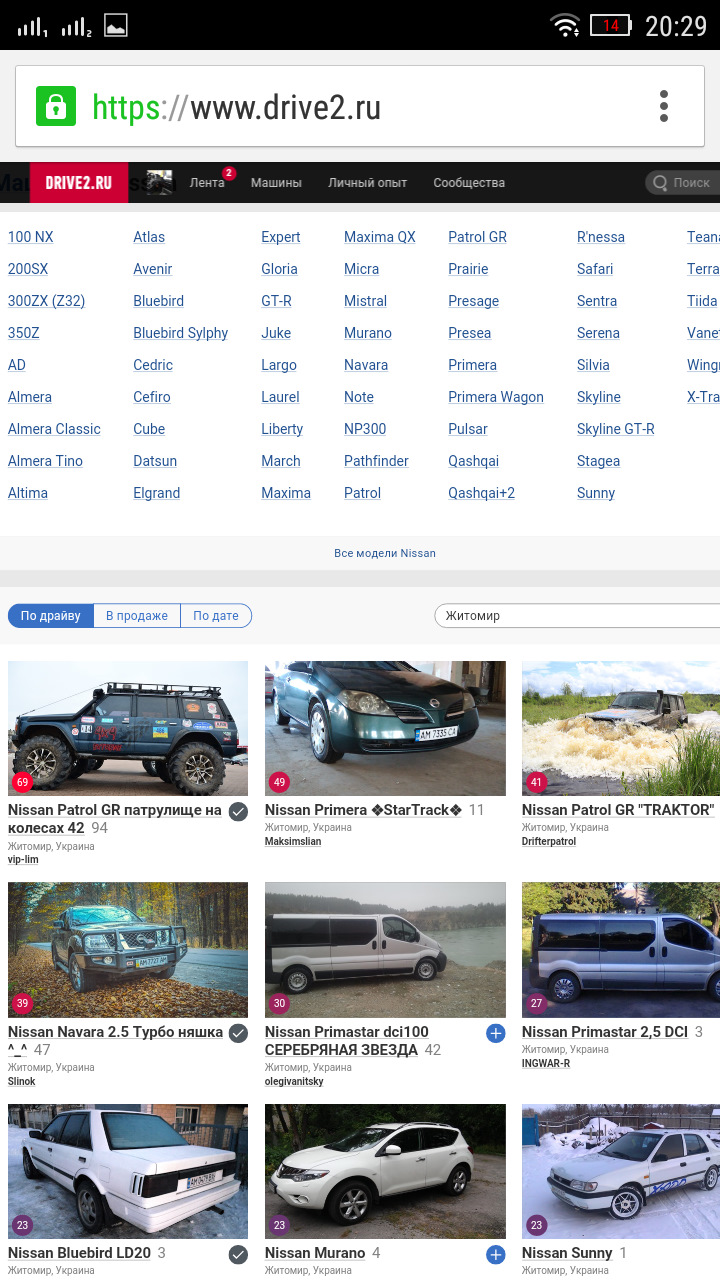
Task: Open the user avatar in the header
Action: tap(159, 182)
